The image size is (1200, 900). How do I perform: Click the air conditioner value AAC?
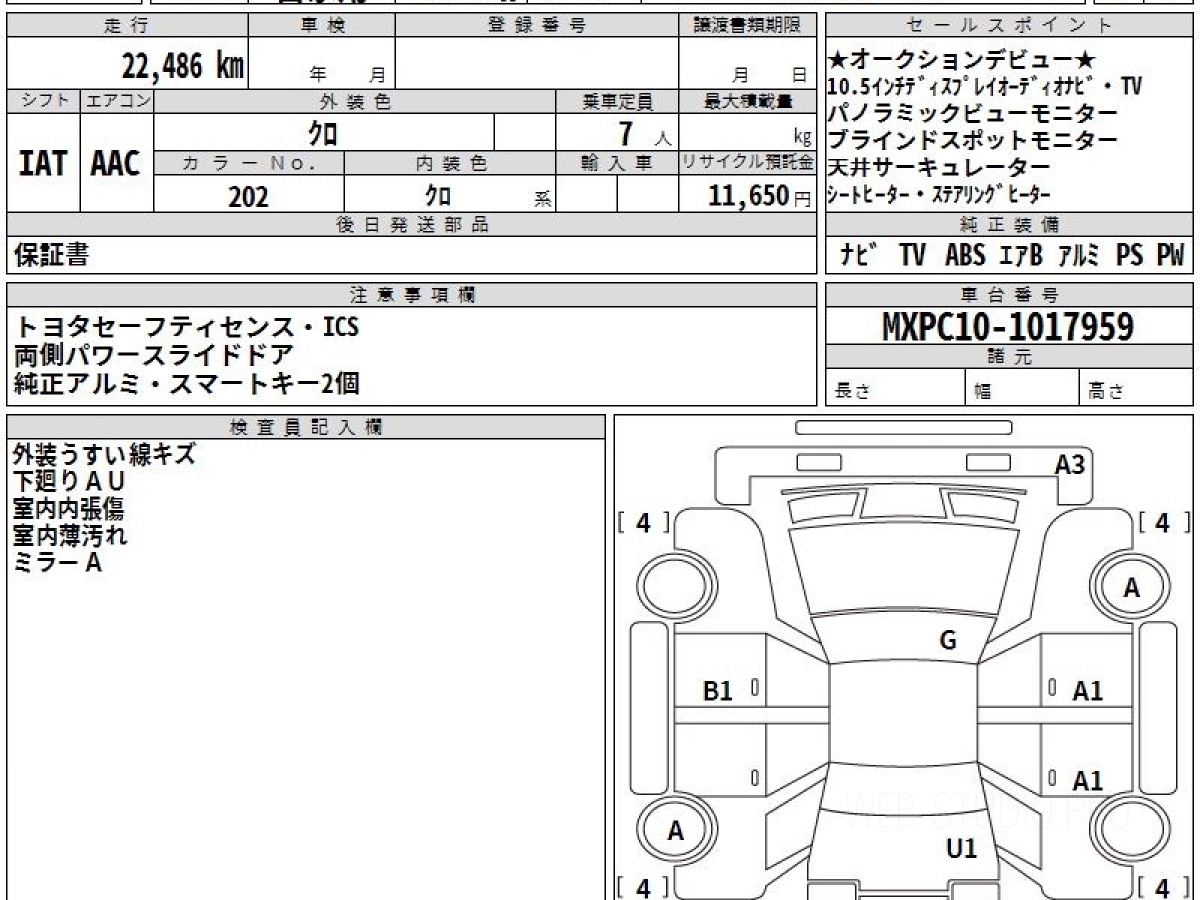coord(116,164)
